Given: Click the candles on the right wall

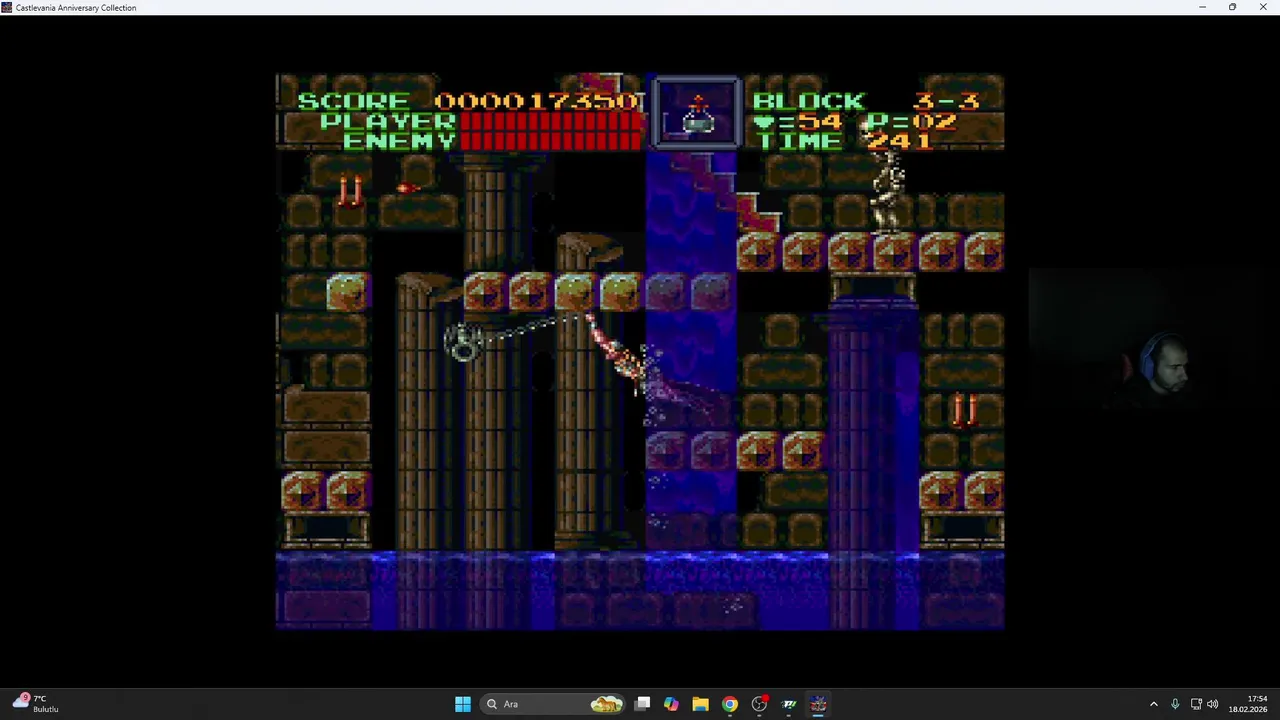Looking at the screenshot, I should coord(964,409).
